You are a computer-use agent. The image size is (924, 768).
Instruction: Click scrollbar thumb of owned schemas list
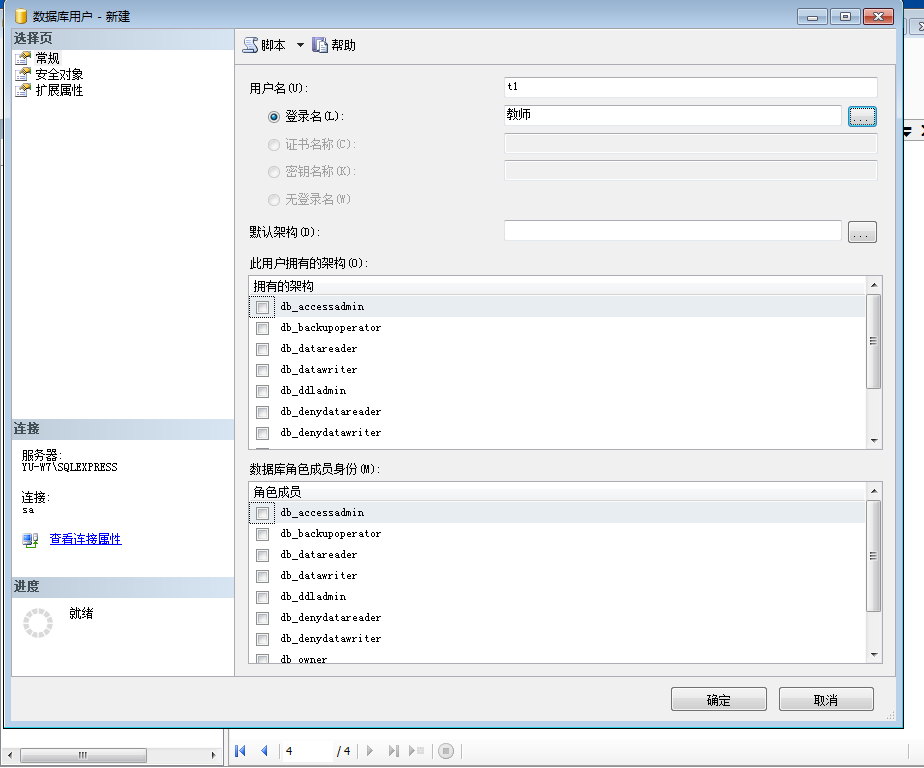click(873, 341)
